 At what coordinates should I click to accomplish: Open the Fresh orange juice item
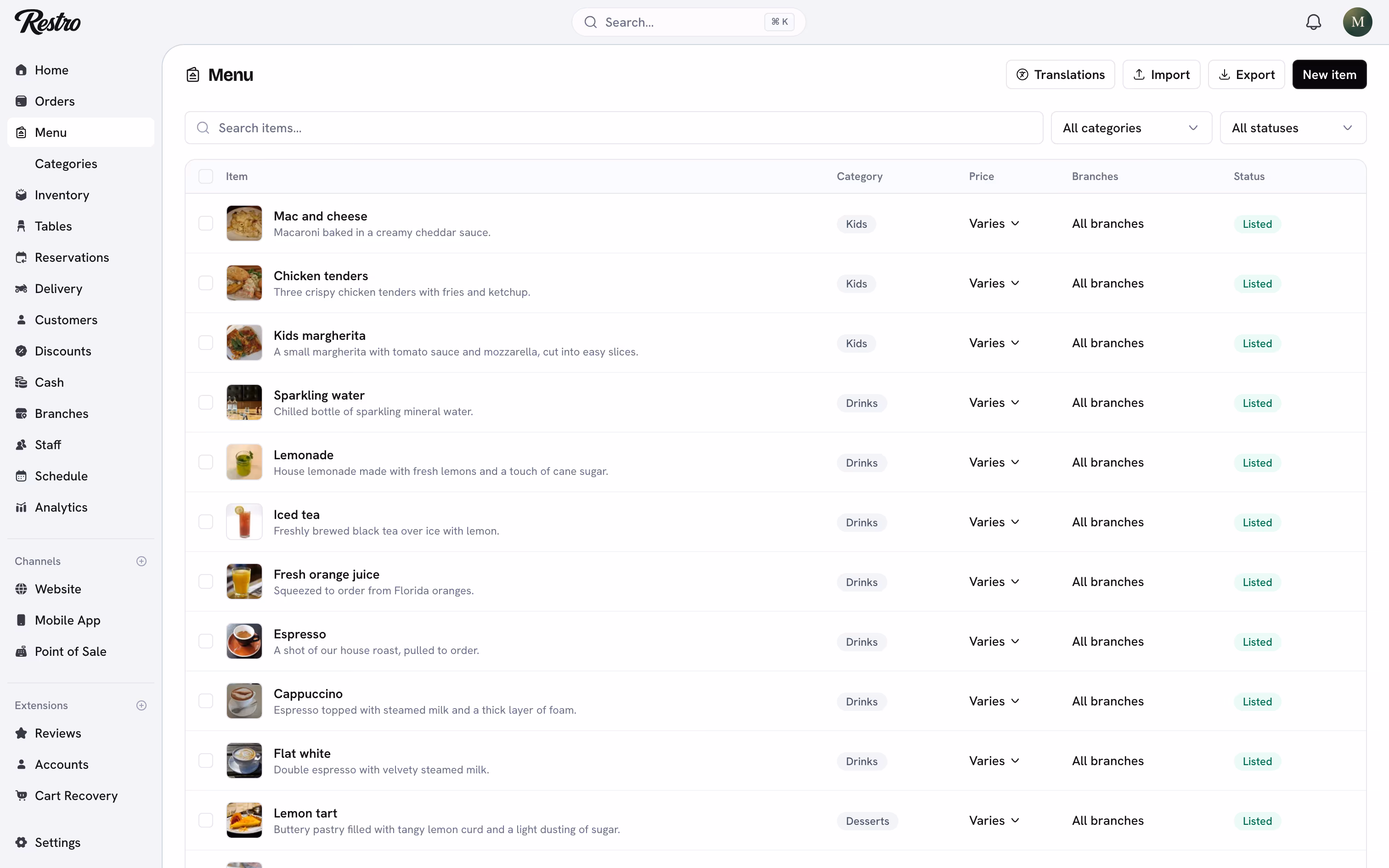click(x=327, y=574)
